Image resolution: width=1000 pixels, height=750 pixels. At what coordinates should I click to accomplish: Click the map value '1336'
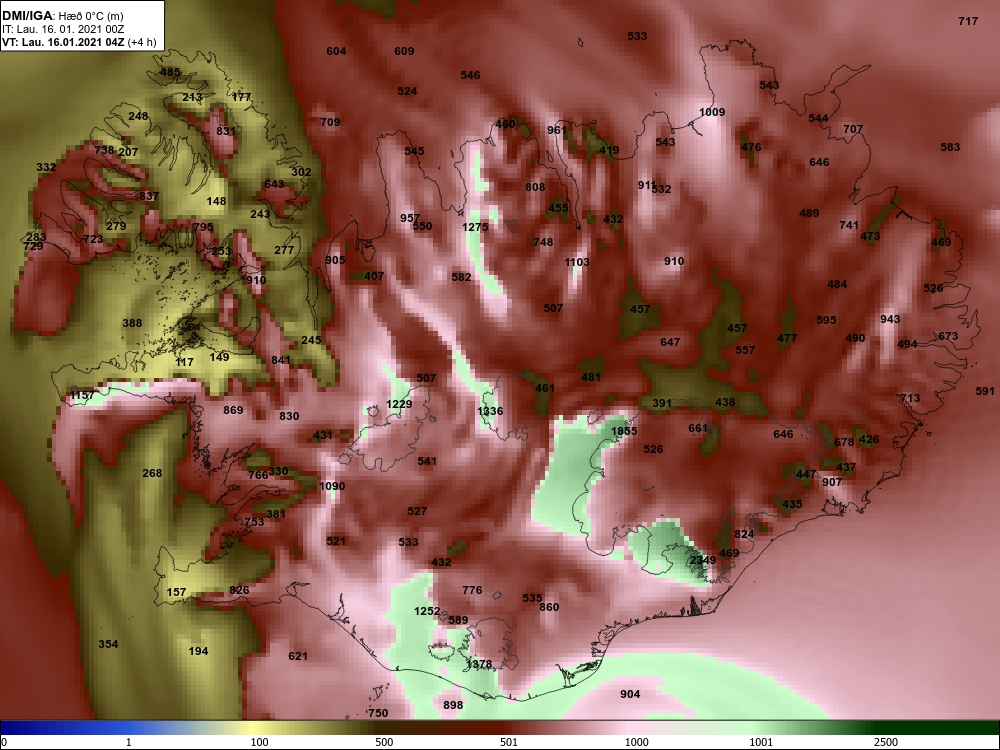490,411
